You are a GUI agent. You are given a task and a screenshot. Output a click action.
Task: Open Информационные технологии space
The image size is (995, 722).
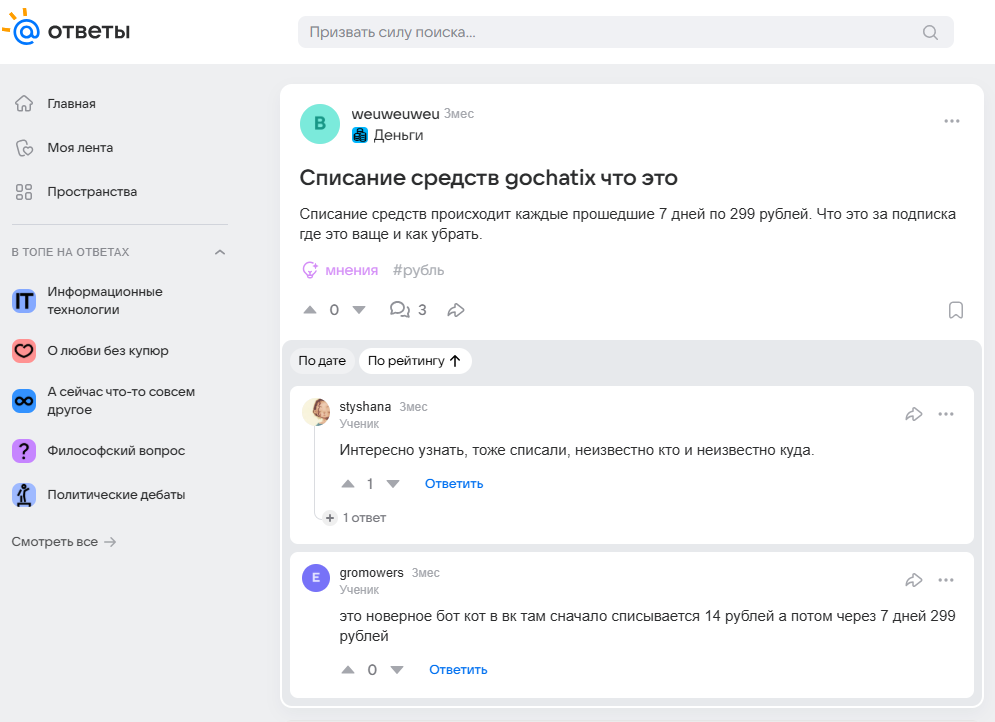click(x=105, y=301)
